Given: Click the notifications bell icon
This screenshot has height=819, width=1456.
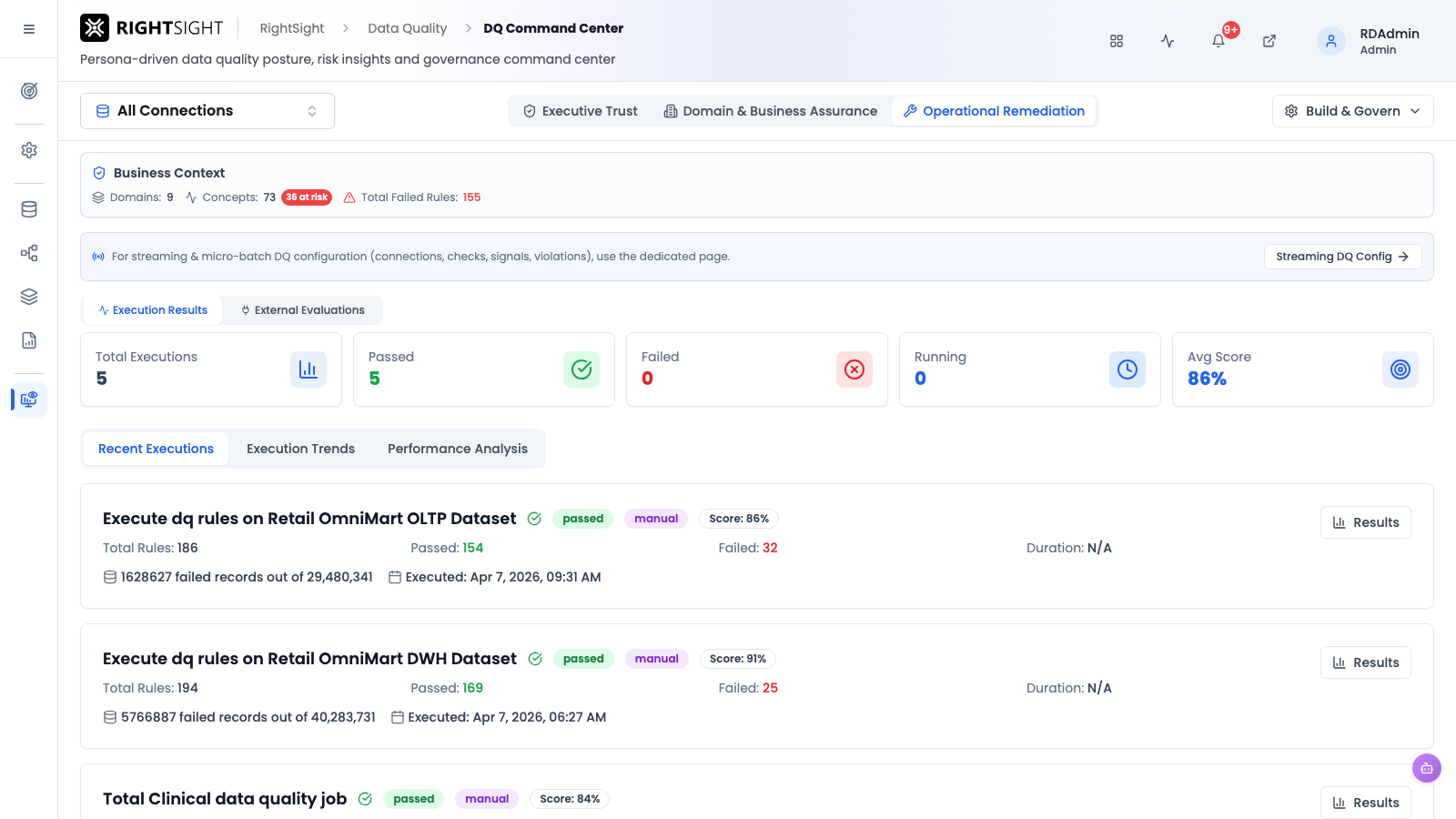Looking at the screenshot, I should (1218, 41).
